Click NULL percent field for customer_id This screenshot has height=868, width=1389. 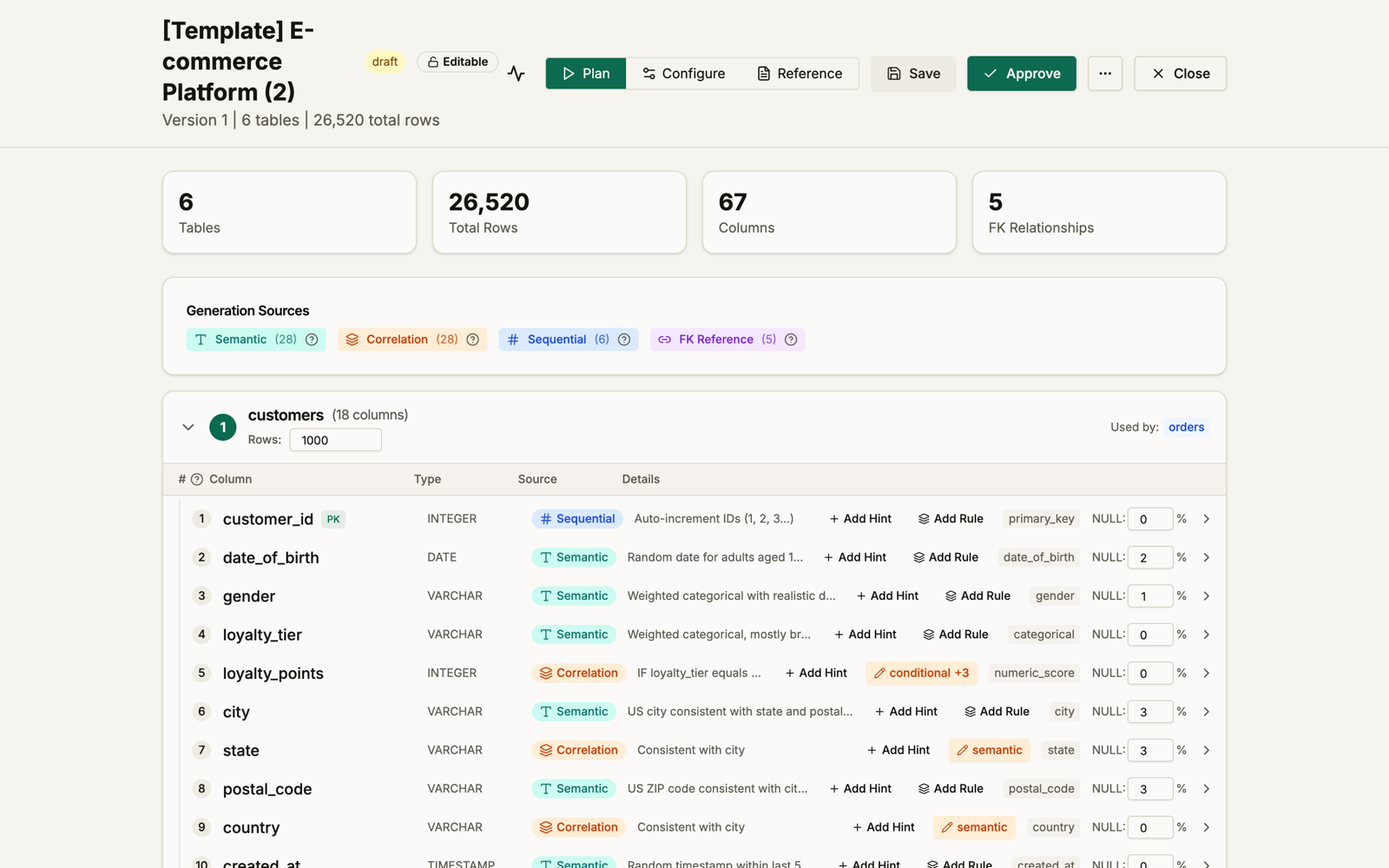tap(1150, 519)
